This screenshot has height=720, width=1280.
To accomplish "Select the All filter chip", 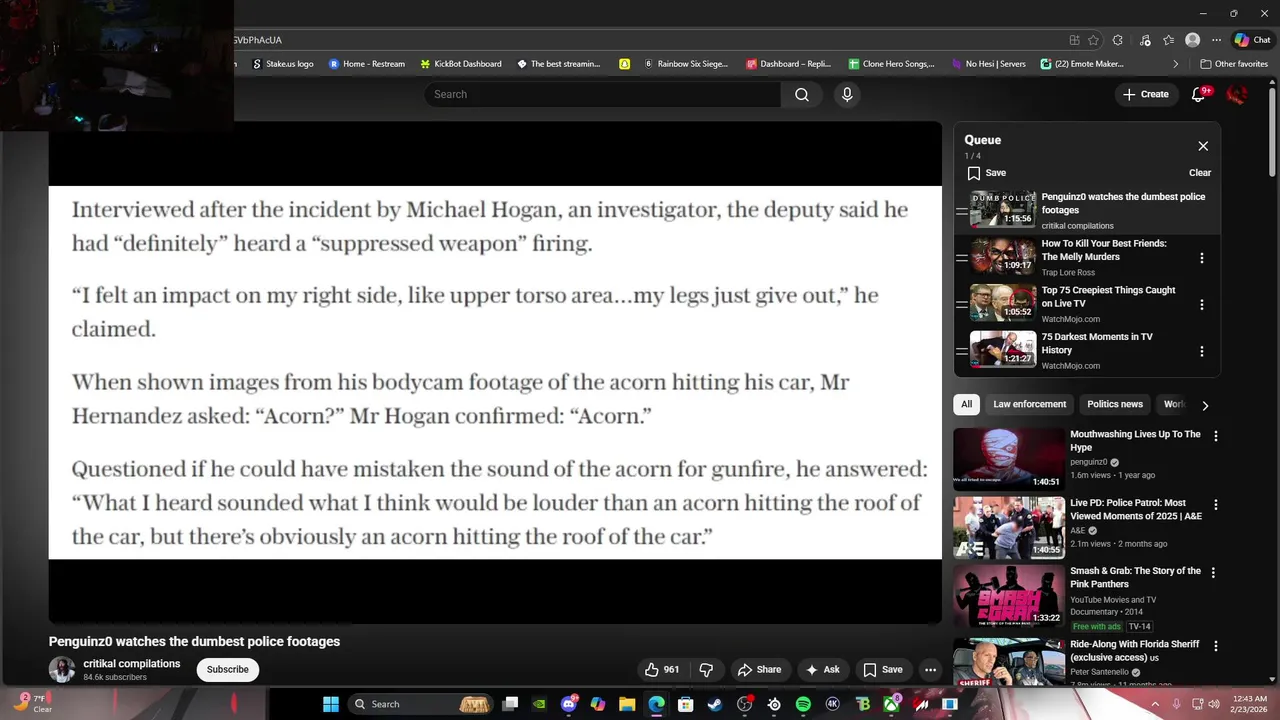I will (966, 404).
